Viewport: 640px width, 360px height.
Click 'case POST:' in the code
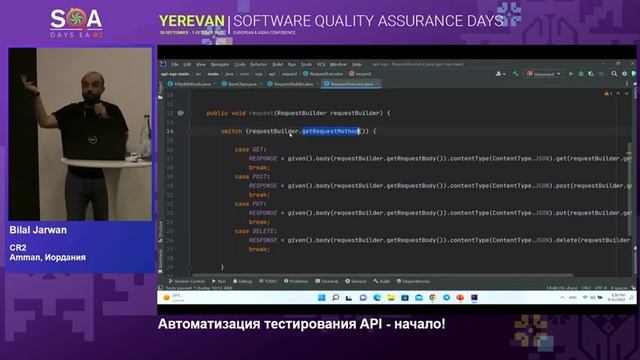pos(252,177)
